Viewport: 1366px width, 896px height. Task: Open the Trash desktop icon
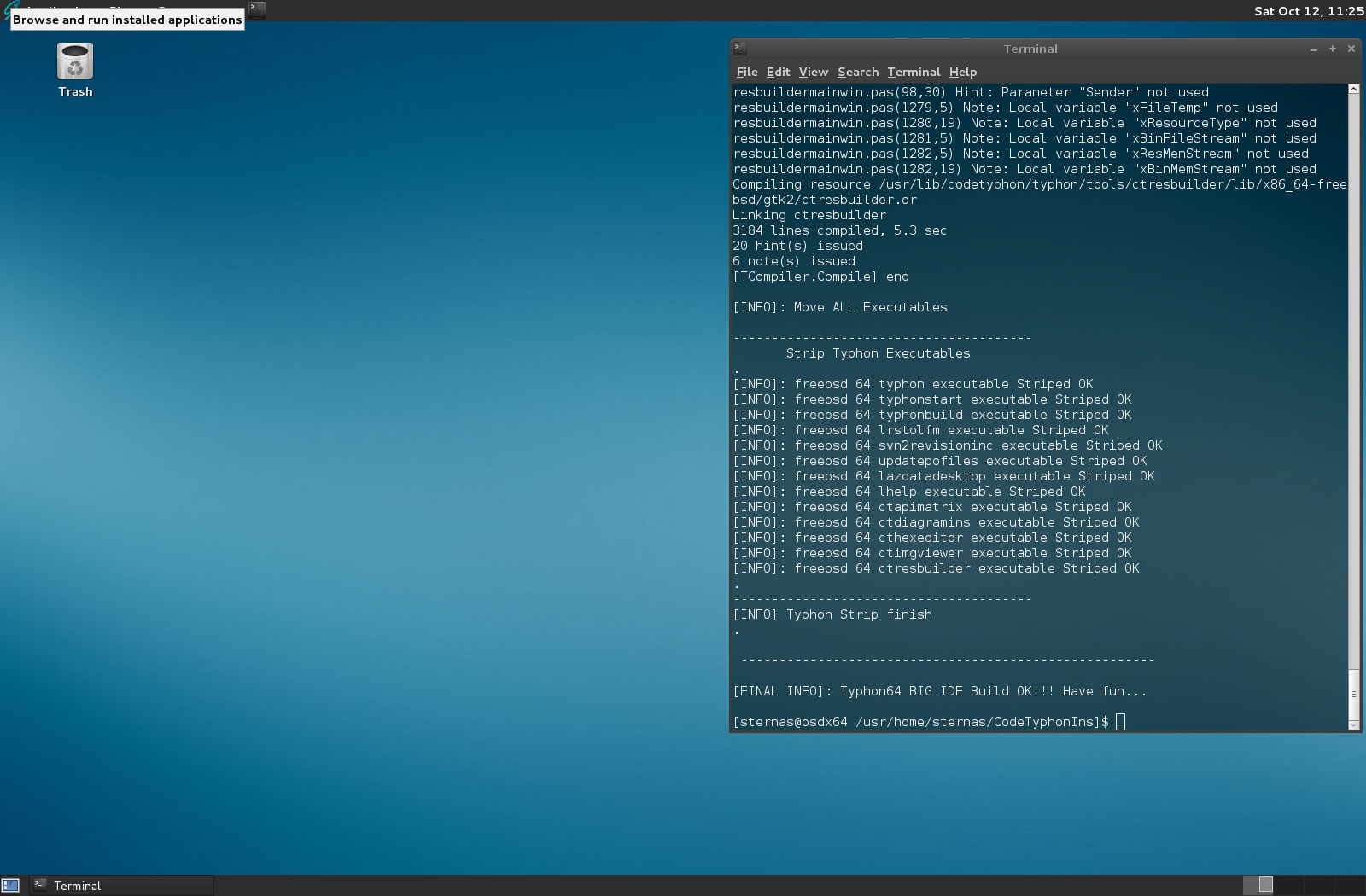coord(75,71)
